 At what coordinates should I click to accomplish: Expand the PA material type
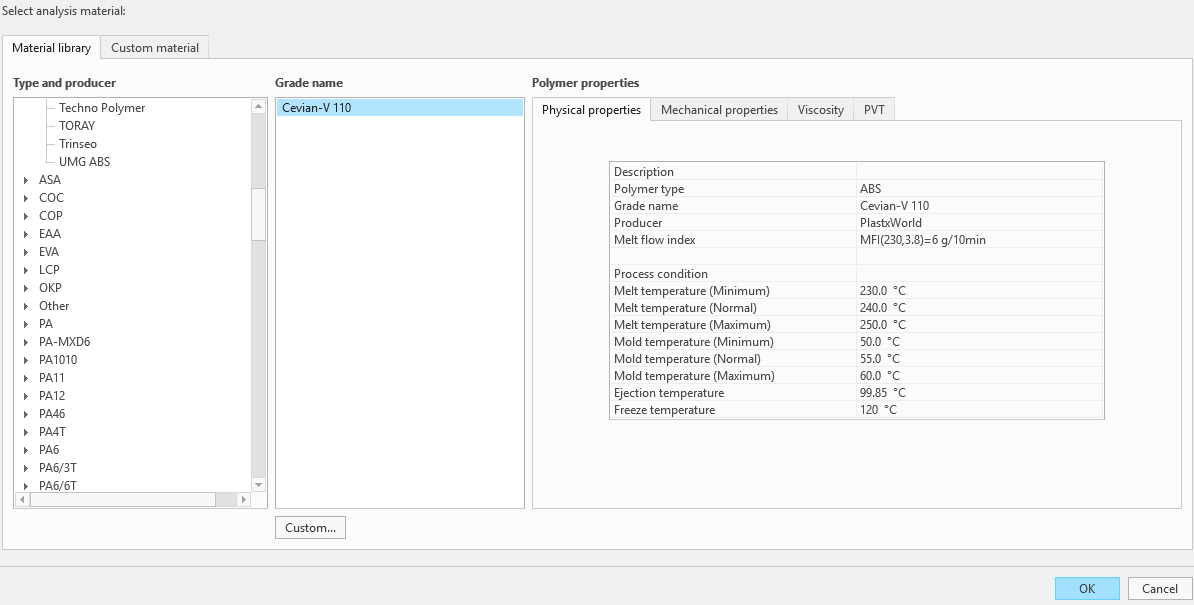pos(26,324)
